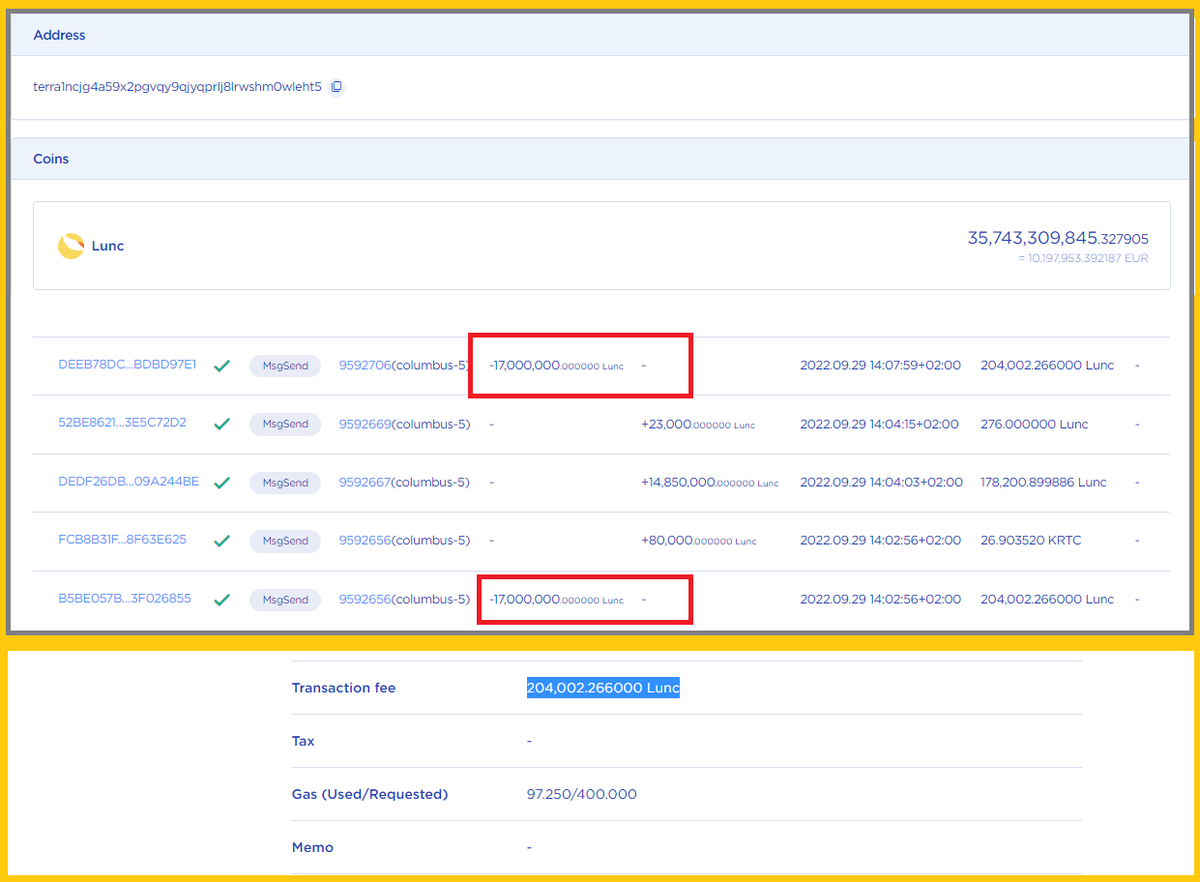This screenshot has width=1200, height=882.
Task: Click MsgSend badge in DEDF26DB row
Action: tap(285, 482)
